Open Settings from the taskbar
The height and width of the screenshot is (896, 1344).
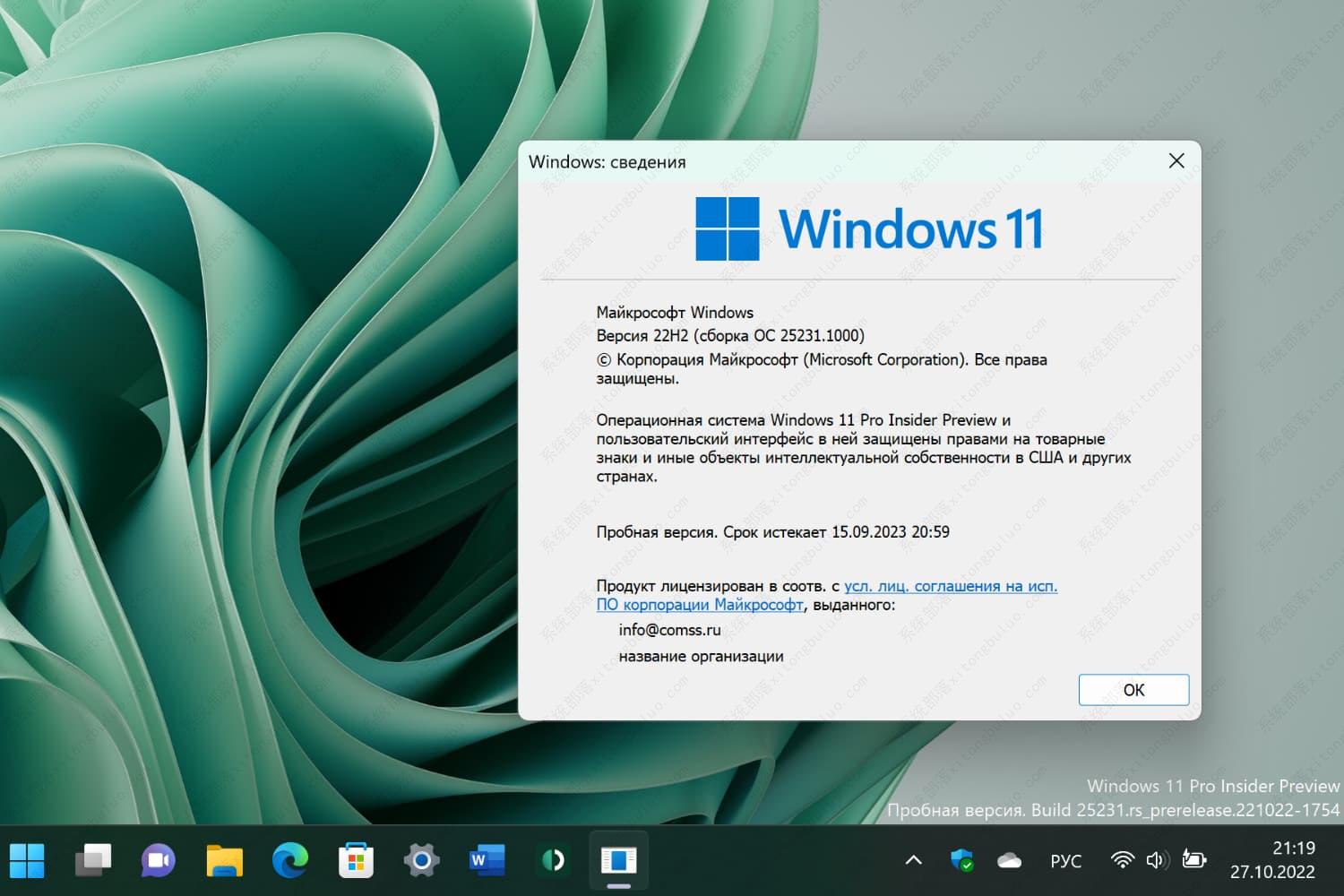420,859
